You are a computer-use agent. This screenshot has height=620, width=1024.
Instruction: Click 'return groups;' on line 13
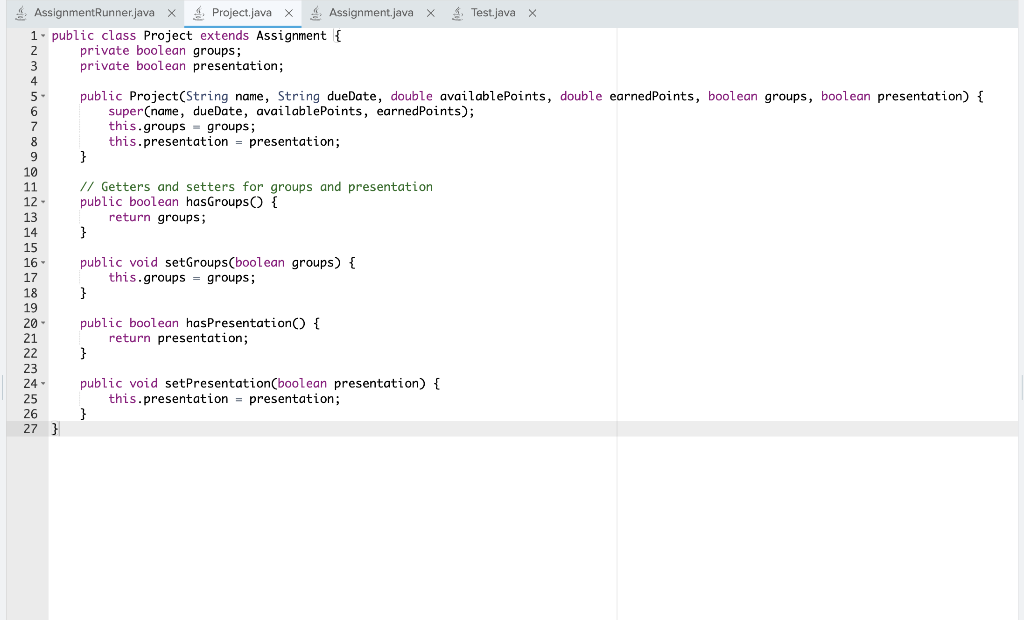click(x=157, y=218)
